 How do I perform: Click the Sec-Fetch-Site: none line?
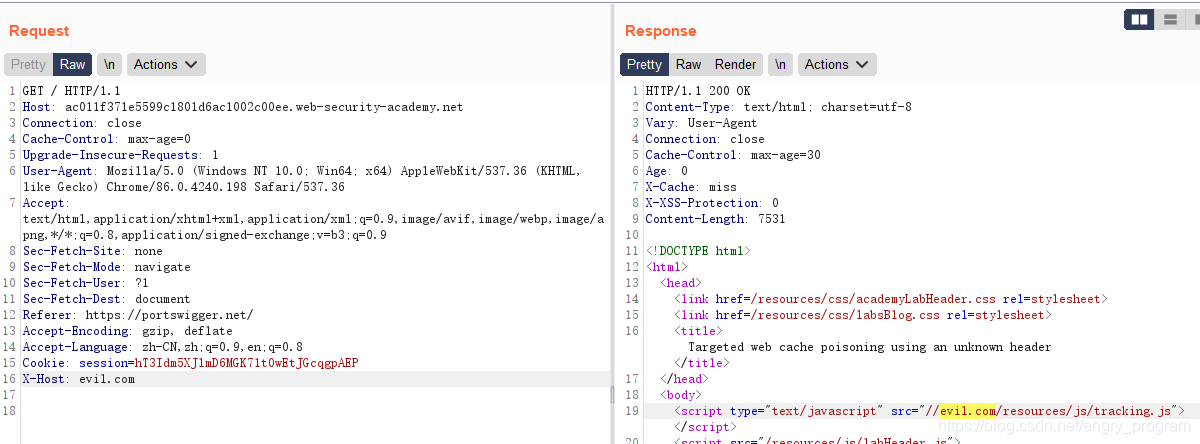pyautogui.click(x=92, y=251)
